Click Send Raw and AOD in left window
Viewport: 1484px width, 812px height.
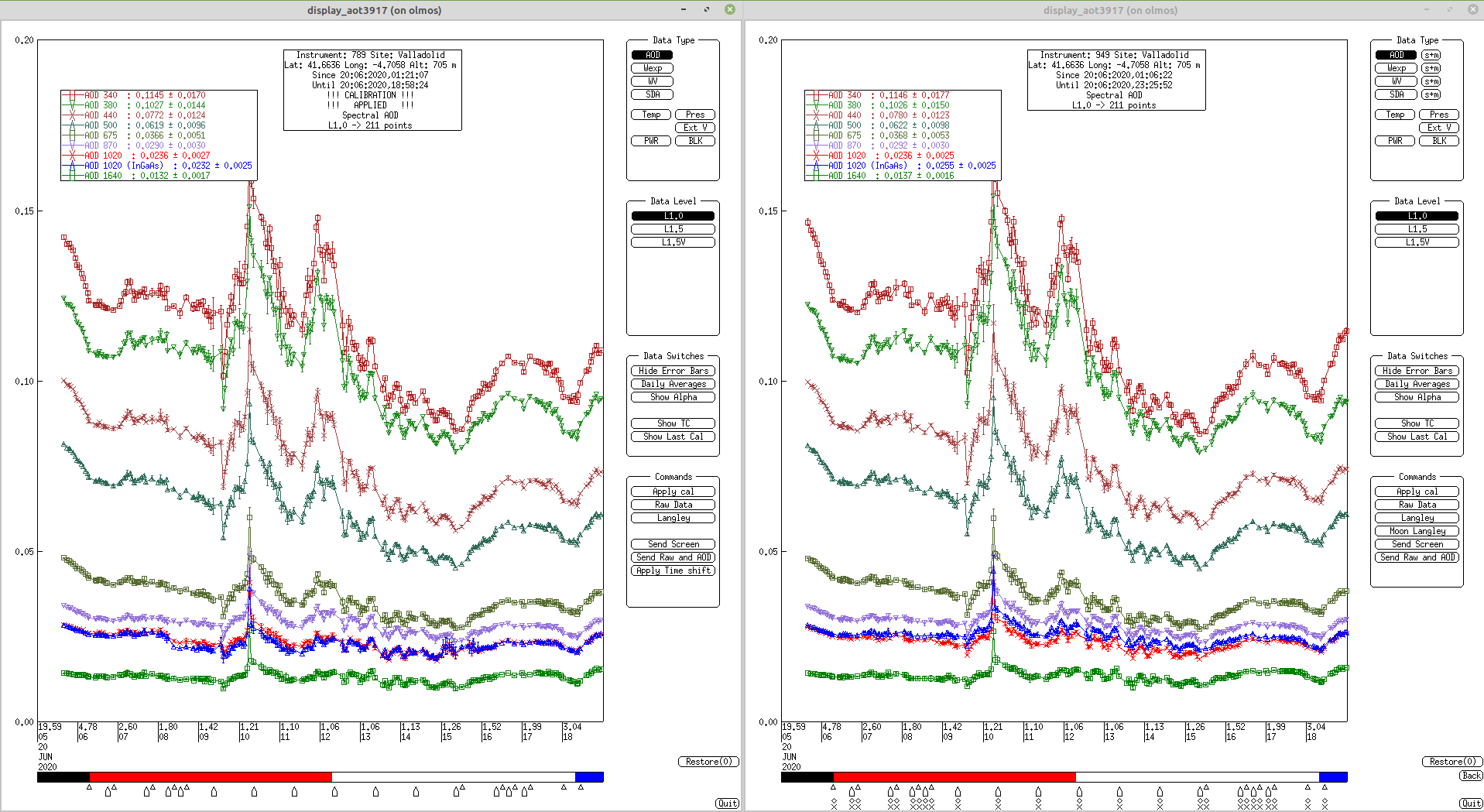[673, 557]
